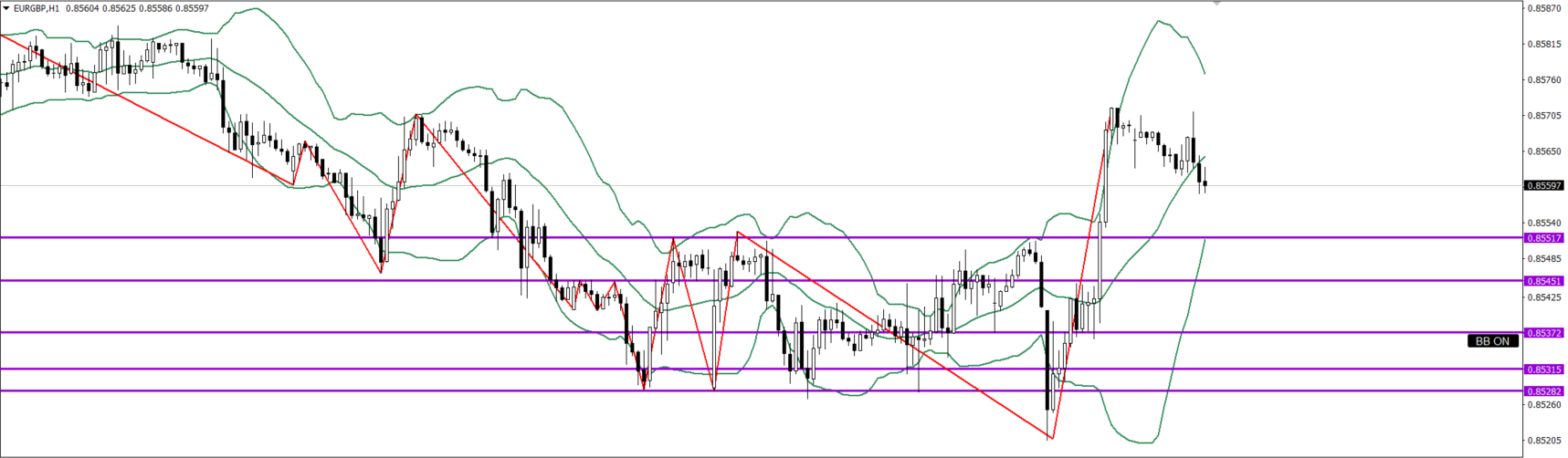Click the chart shift triangle marker at top
The height and width of the screenshot is (458, 1568).
[x=1216, y=4]
